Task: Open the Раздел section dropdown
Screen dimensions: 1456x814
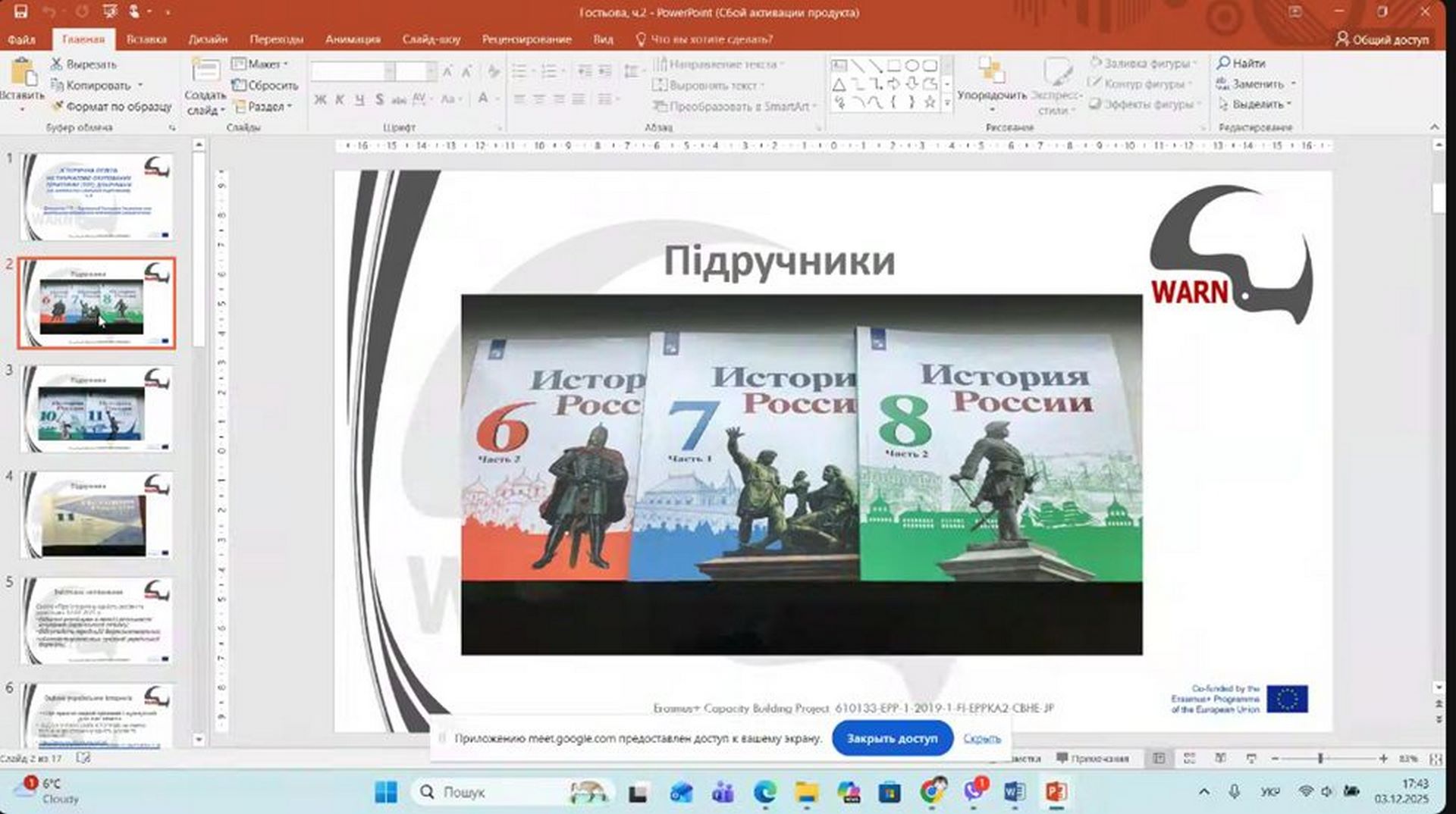Action: (x=264, y=107)
